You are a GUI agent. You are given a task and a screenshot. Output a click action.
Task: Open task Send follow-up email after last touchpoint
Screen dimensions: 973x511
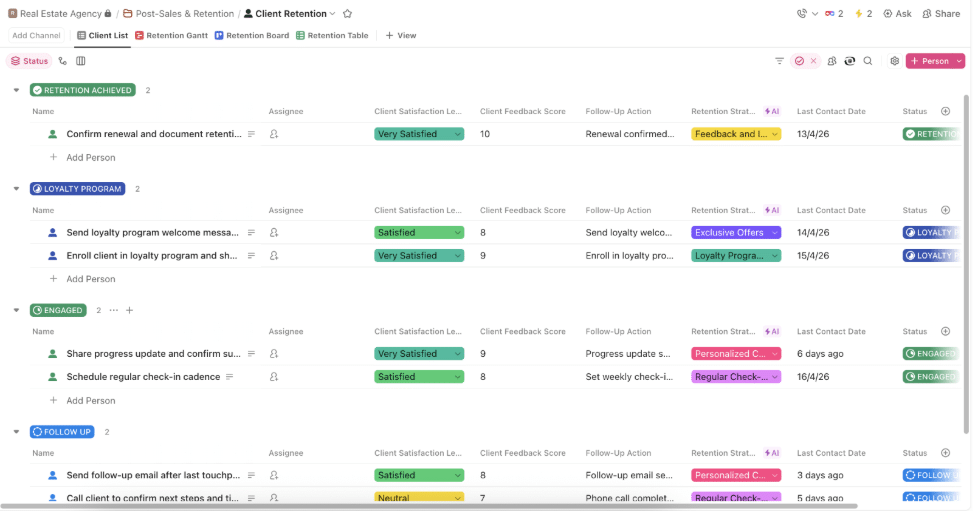pyautogui.click(x=153, y=476)
